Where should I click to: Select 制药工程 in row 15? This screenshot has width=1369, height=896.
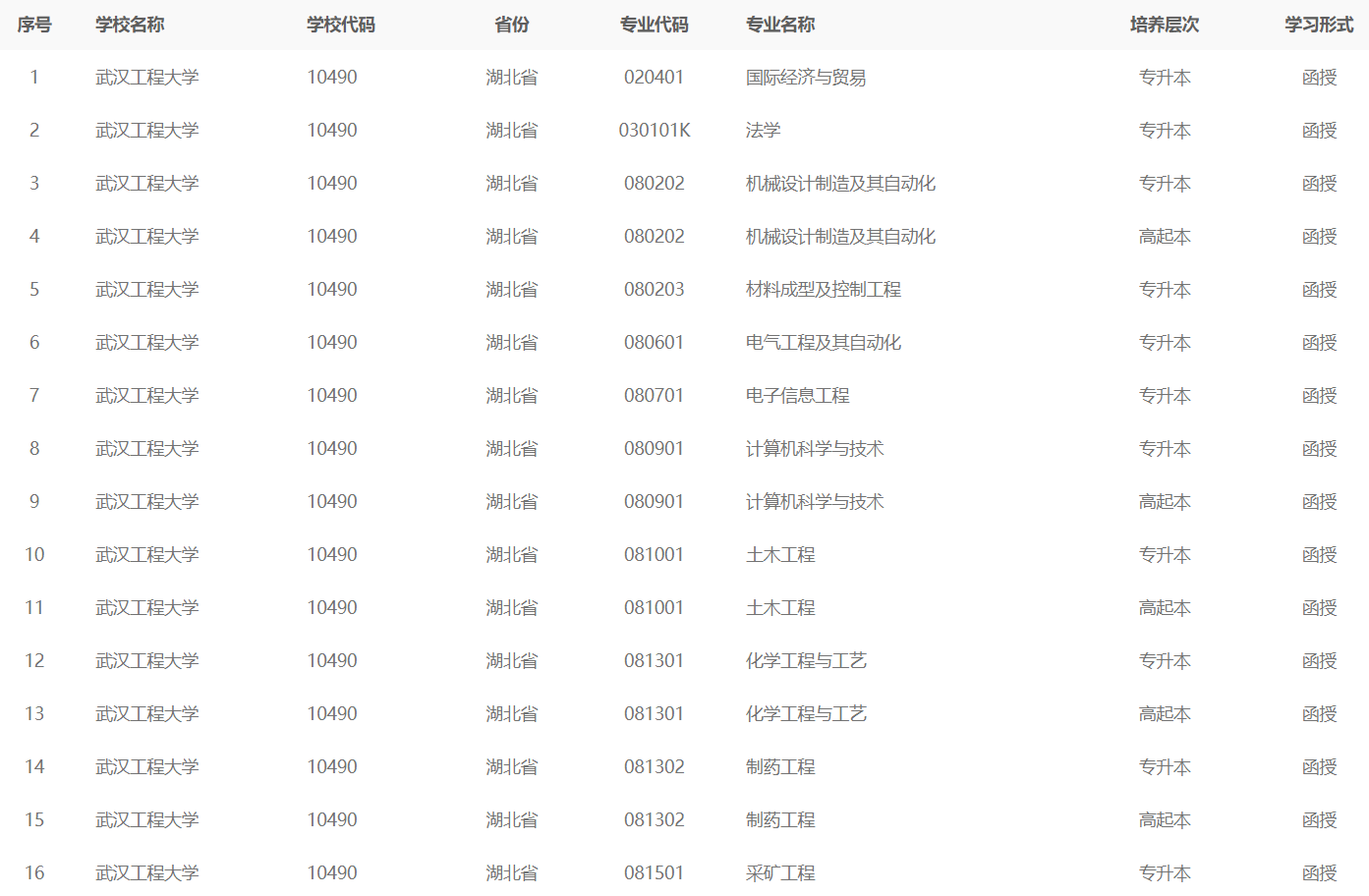point(780,820)
